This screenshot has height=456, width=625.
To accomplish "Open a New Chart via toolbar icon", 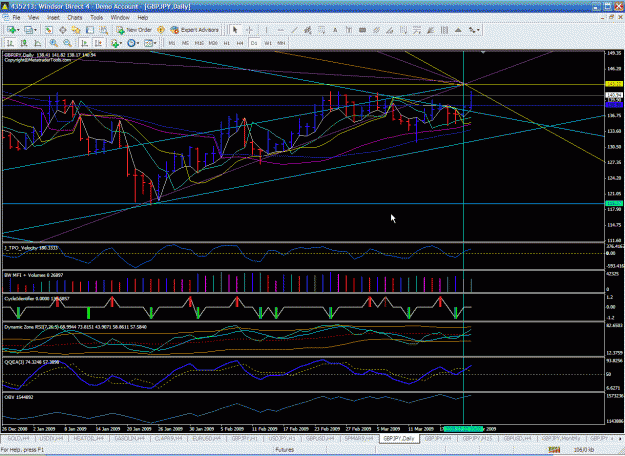I will tap(11, 30).
